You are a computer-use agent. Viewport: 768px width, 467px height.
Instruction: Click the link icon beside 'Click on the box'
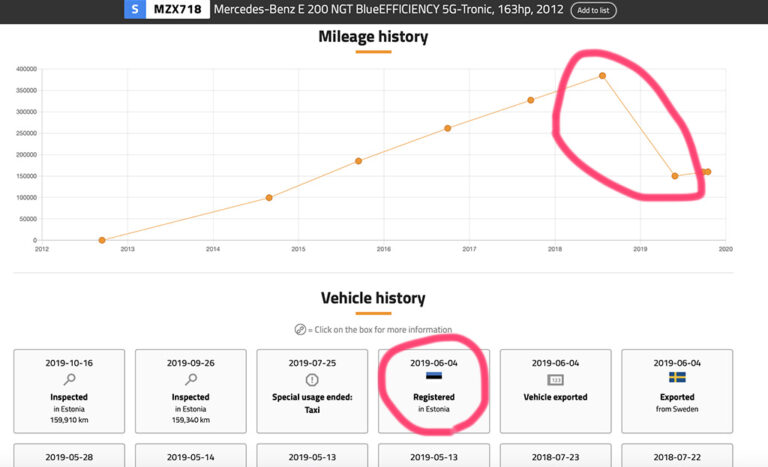pos(300,329)
